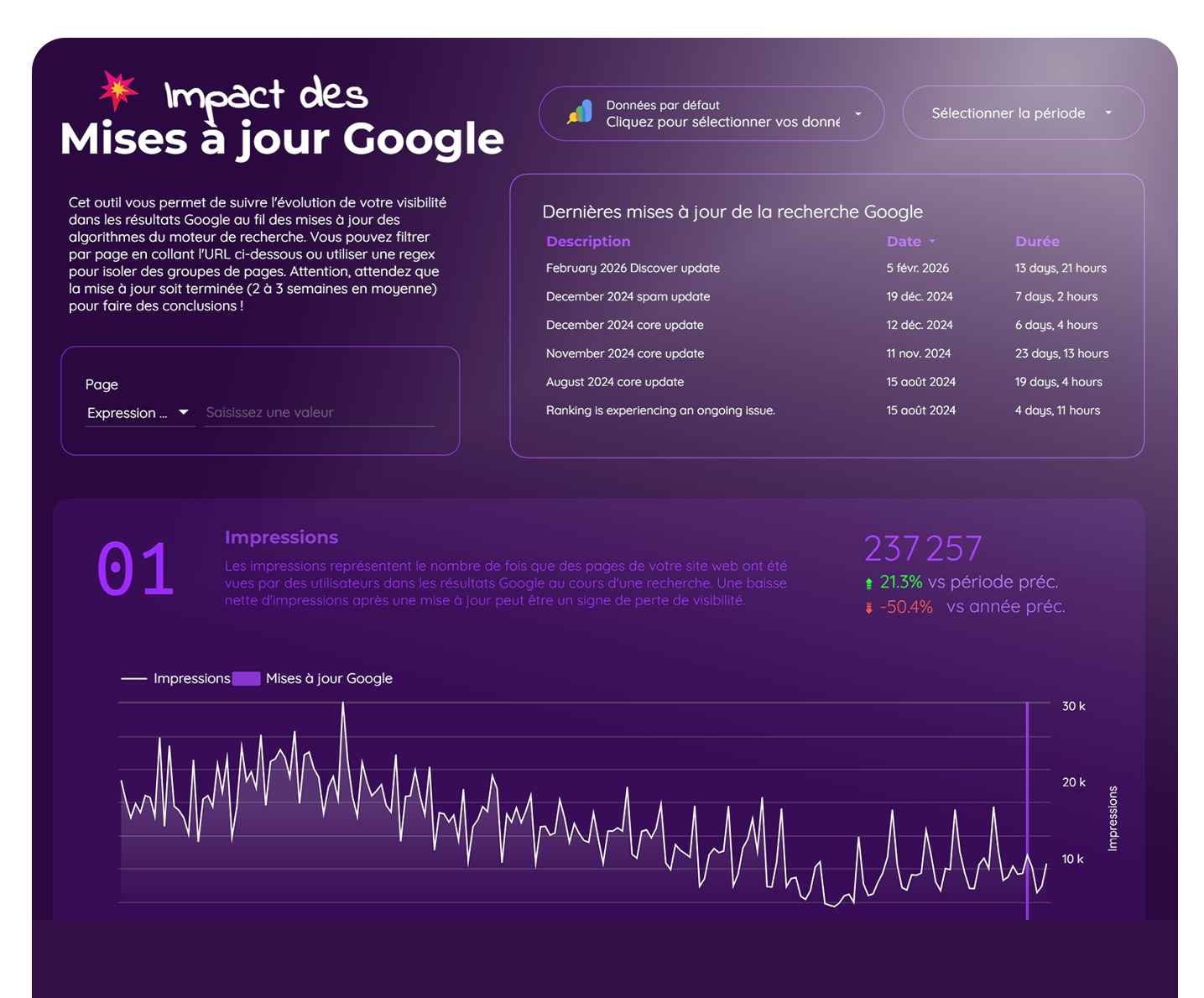The height and width of the screenshot is (998, 1204).
Task: Click the vertical purple update marker on chart
Action: pos(1027,806)
